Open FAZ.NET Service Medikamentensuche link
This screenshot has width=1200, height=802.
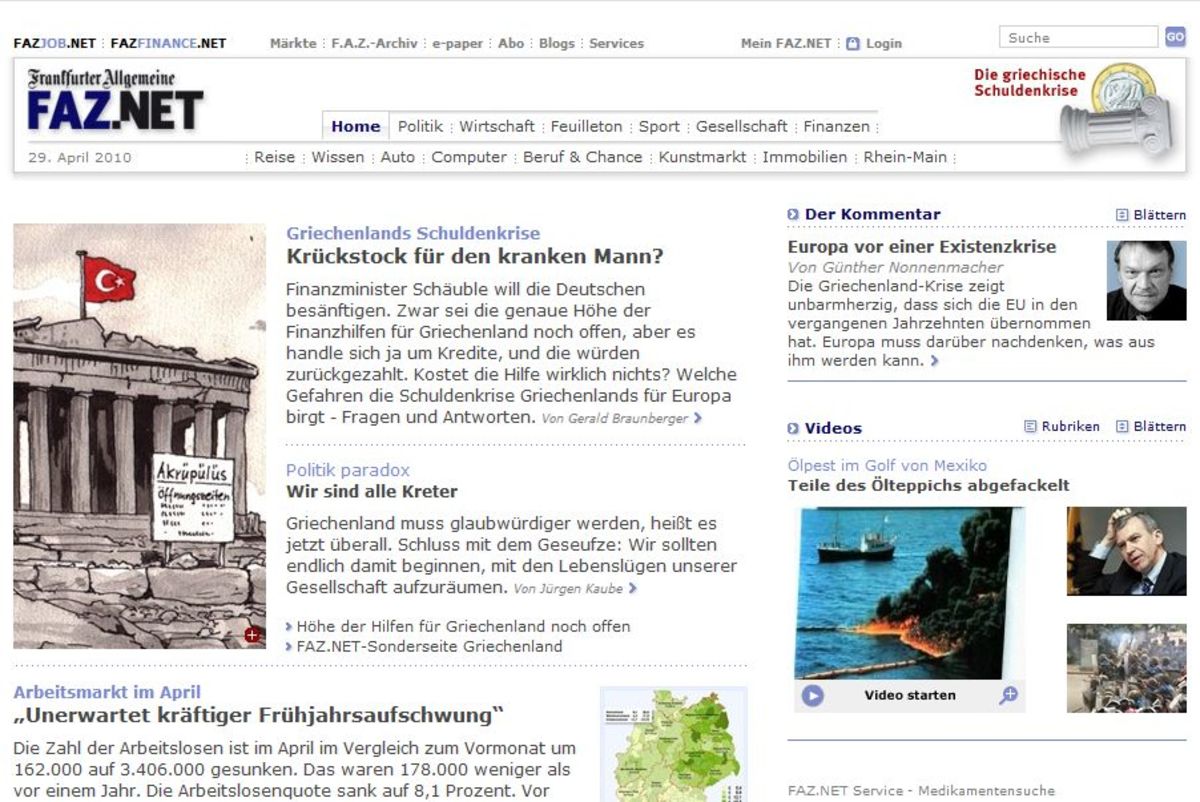point(921,790)
